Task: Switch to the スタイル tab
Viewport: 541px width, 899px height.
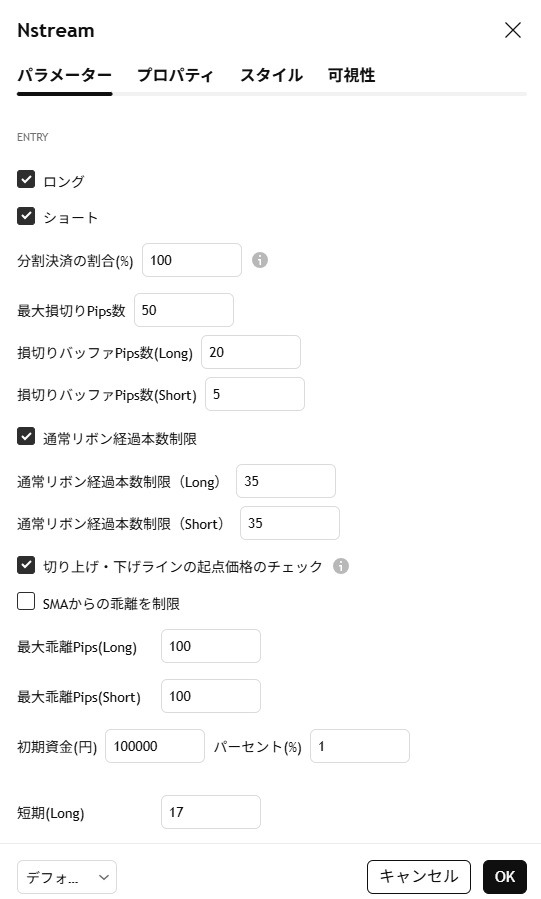Action: [271, 75]
